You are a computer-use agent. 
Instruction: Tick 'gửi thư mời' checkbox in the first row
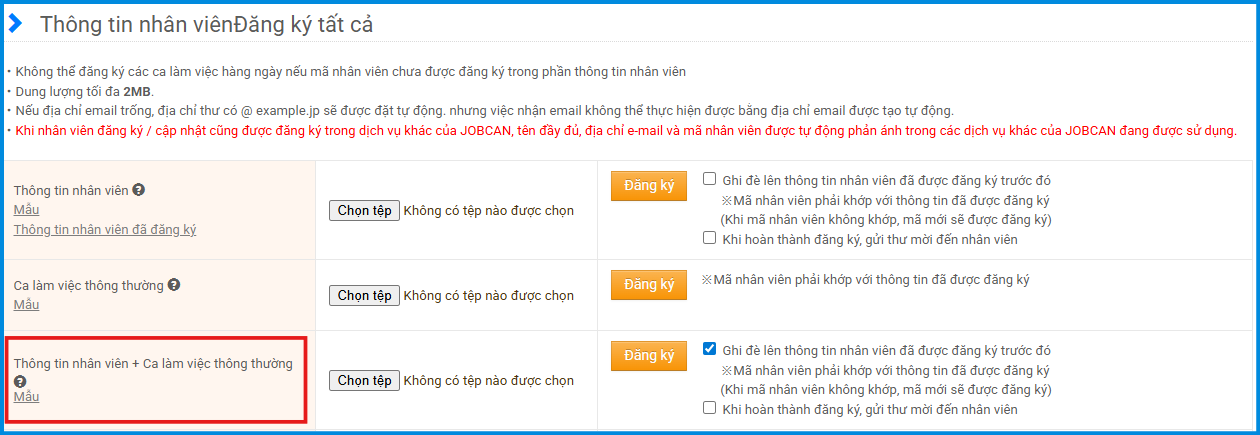[710, 239]
